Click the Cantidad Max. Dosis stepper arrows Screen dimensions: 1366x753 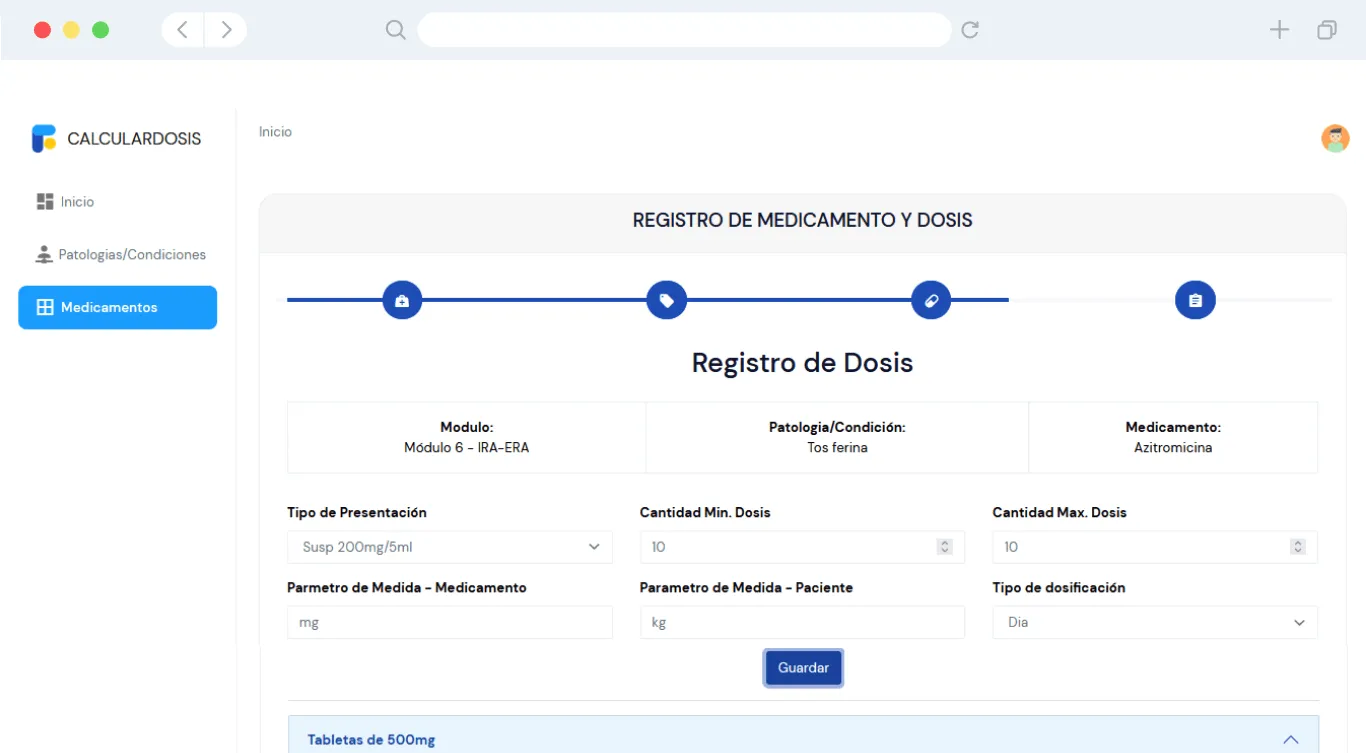(x=1297, y=547)
